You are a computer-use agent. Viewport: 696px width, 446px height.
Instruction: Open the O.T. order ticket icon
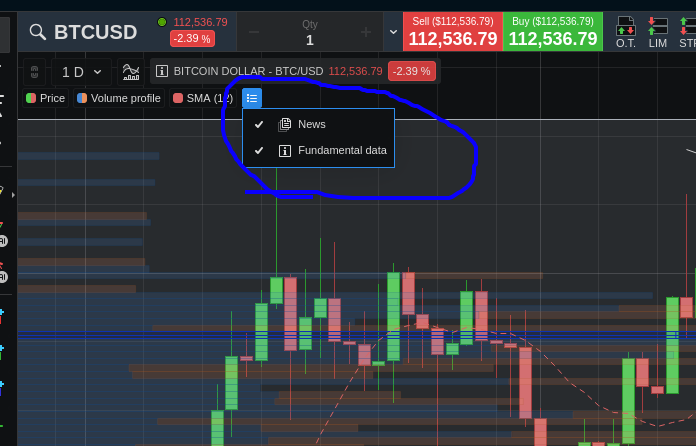pyautogui.click(x=625, y=32)
